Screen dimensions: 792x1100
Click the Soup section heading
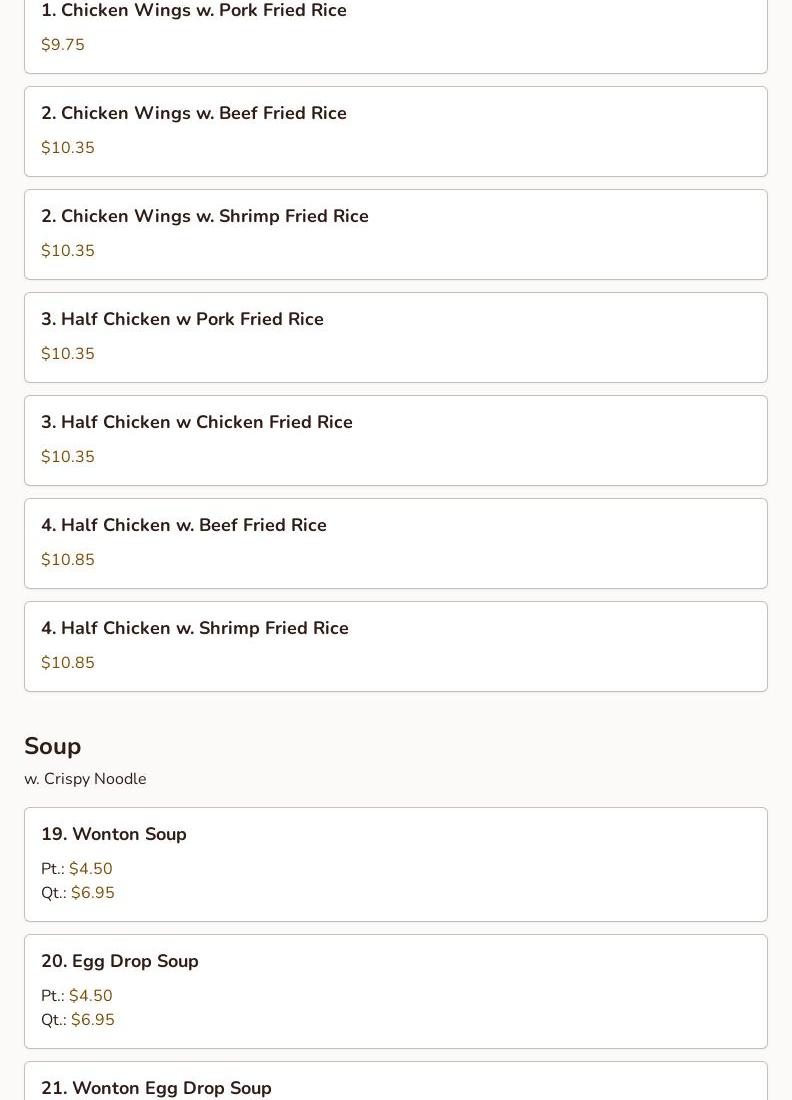(x=53, y=746)
